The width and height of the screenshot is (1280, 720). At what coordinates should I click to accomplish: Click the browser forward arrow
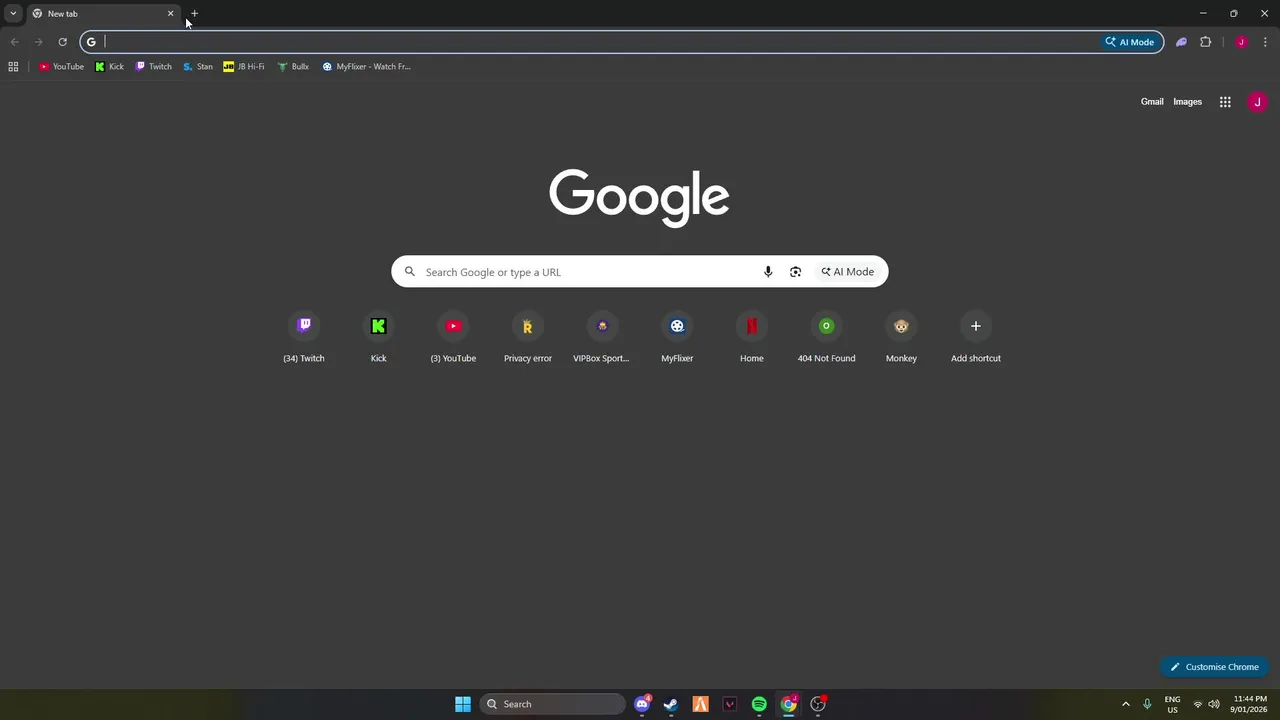point(38,42)
